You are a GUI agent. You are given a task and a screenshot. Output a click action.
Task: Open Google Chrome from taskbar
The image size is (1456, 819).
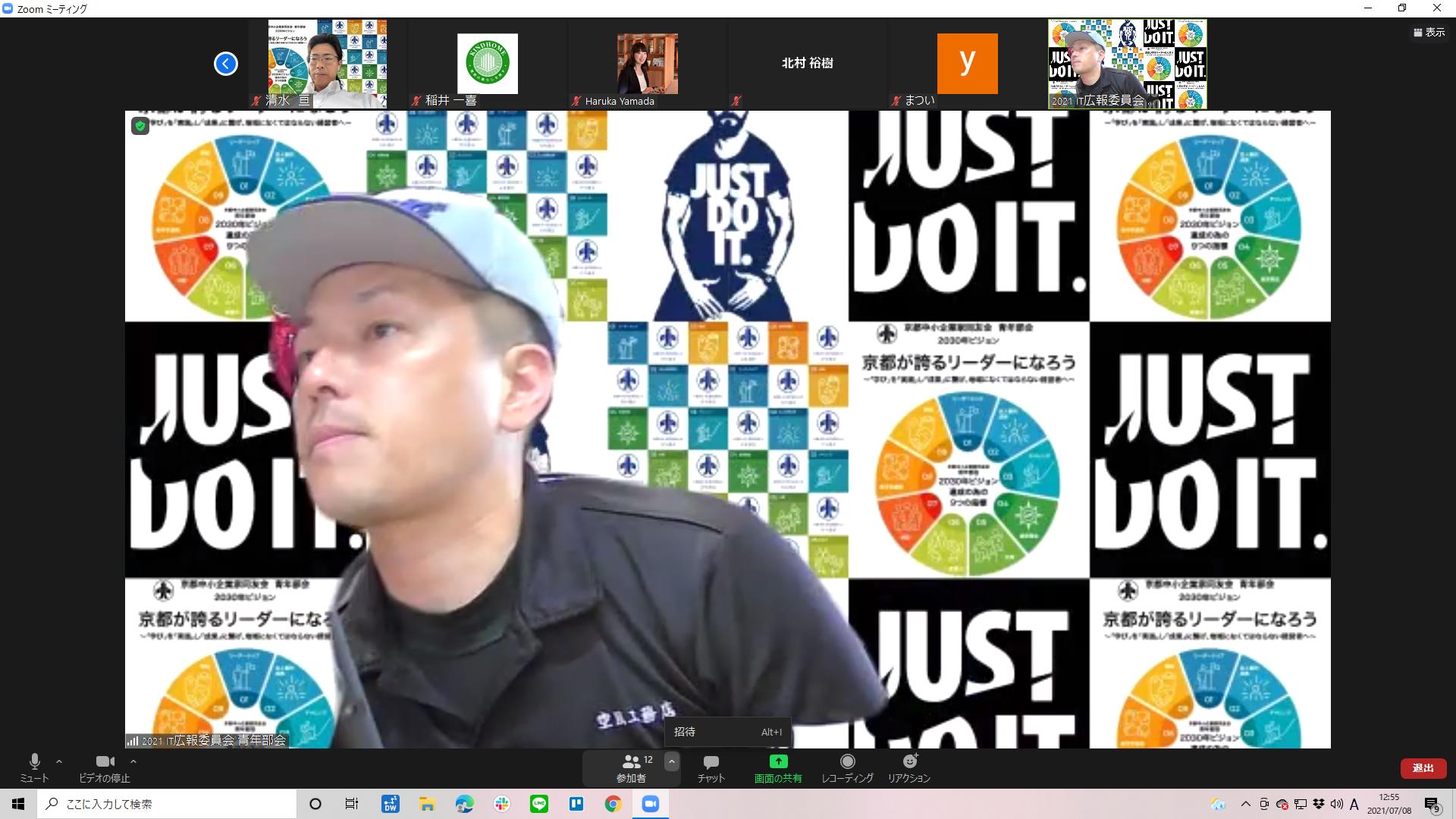pos(613,804)
